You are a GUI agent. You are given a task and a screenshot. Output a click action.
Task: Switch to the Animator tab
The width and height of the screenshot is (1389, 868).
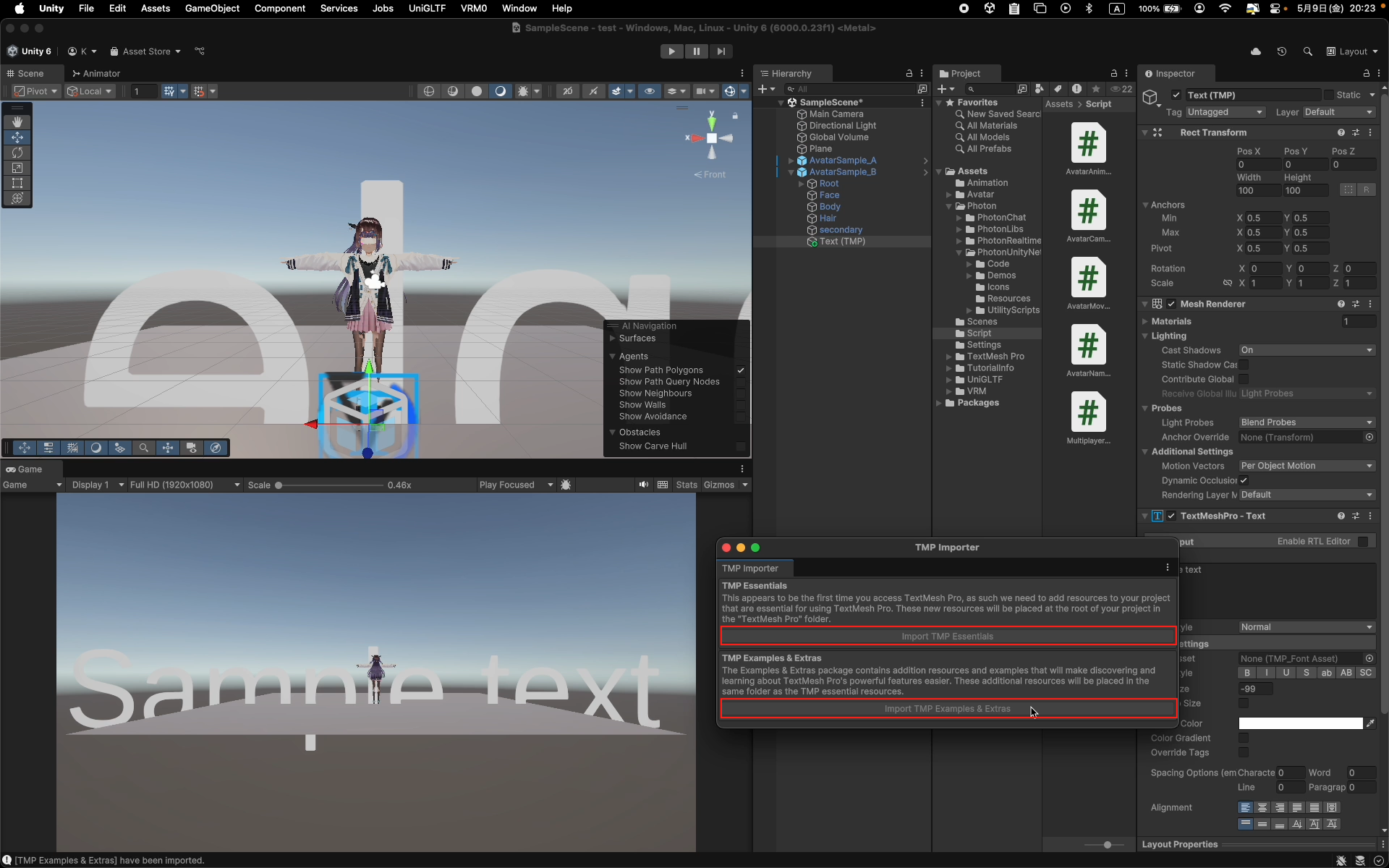click(x=96, y=74)
